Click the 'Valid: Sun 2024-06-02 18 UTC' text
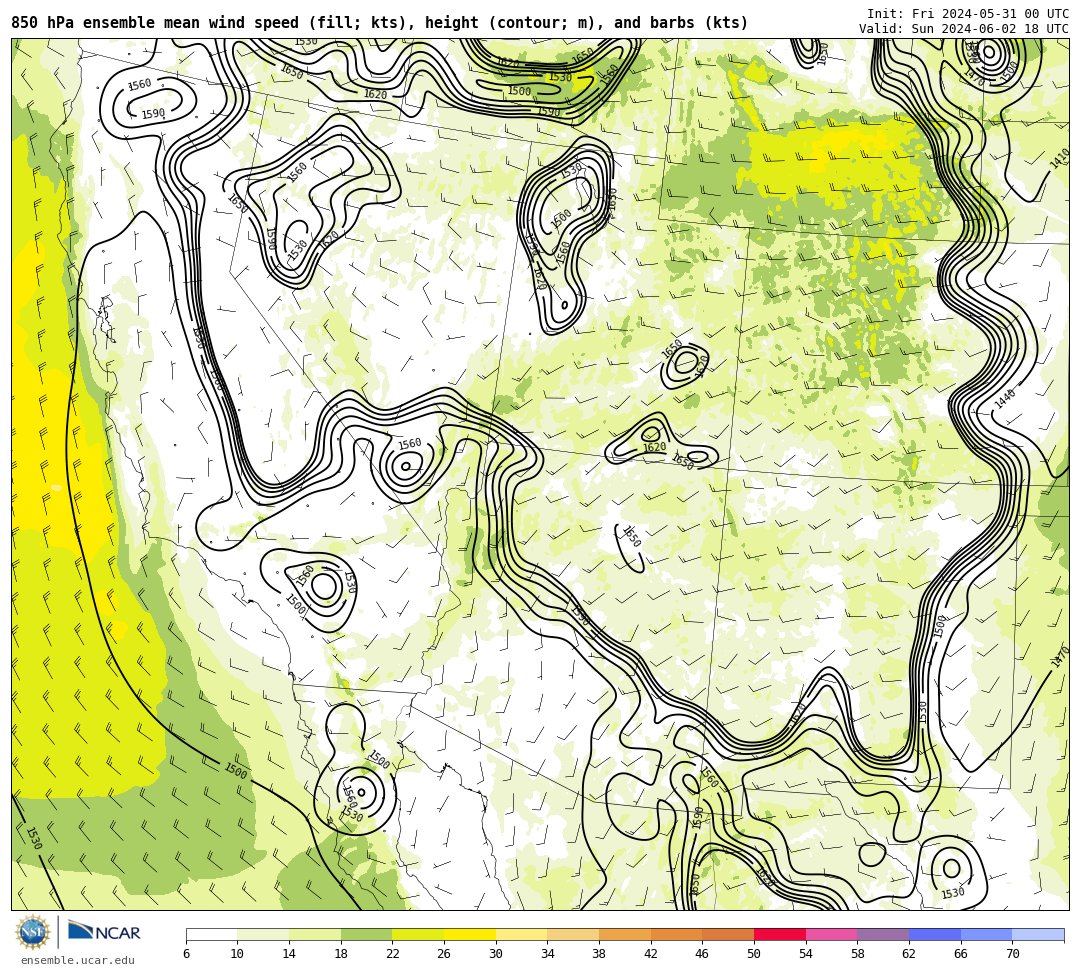Screen dimensions: 1080x973 click(964, 29)
